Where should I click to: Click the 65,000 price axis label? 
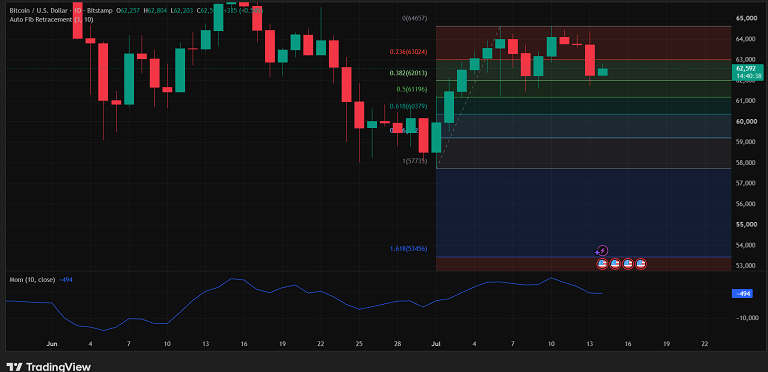pyautogui.click(x=746, y=18)
